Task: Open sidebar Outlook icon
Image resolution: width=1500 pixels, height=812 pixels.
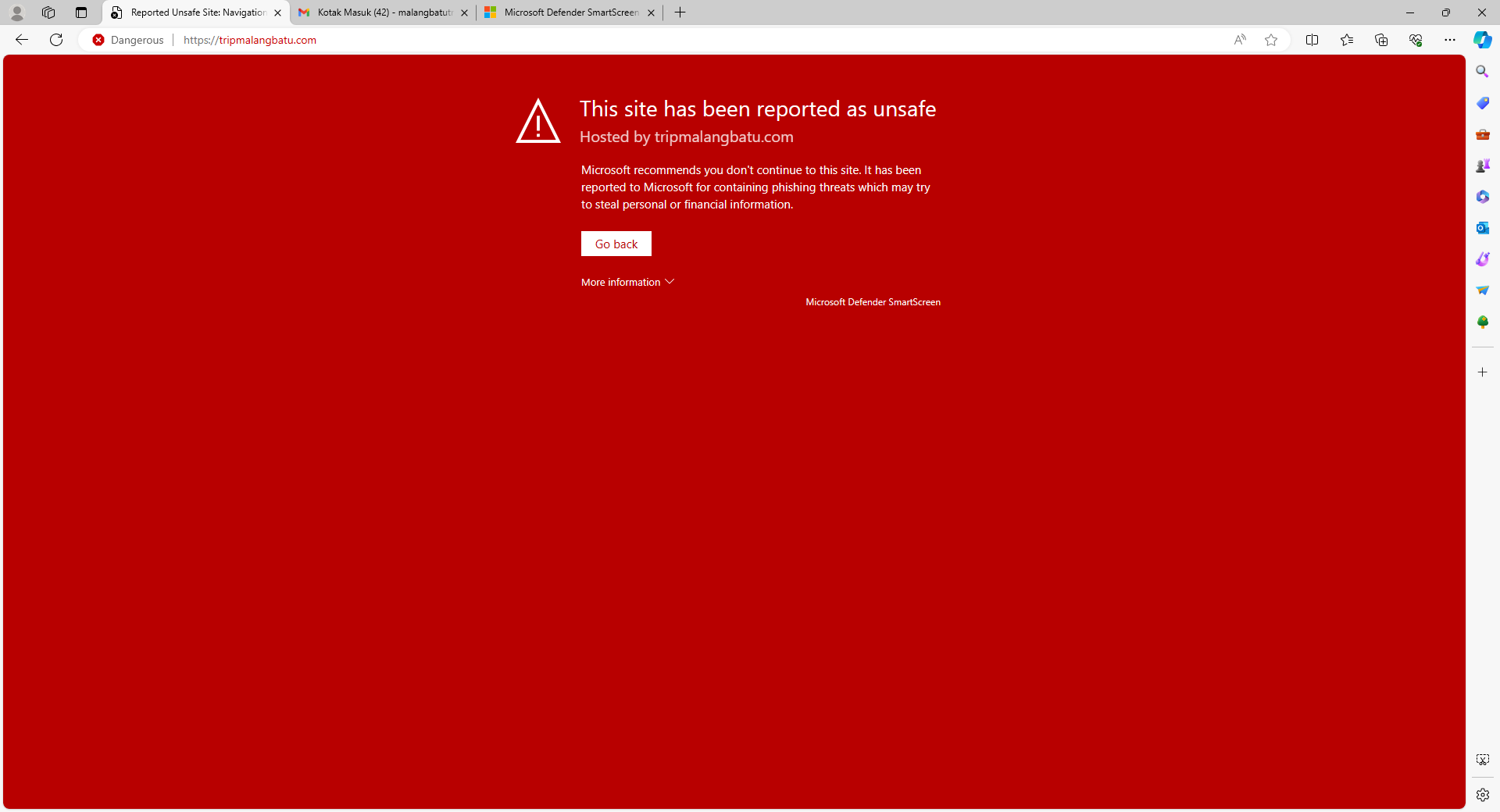Action: tap(1482, 228)
